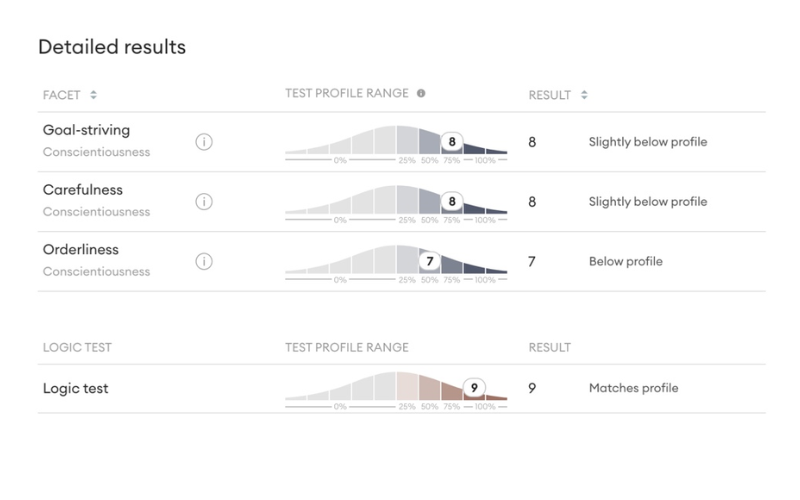Click the Carefulness score marker 8
Image resolution: width=800 pixels, height=500 pixels.
coord(453,202)
